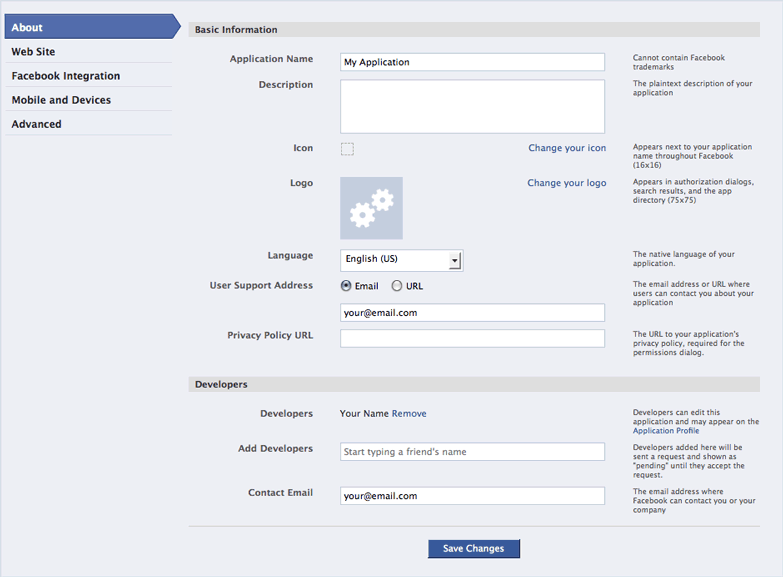Open the About tab

(92, 27)
